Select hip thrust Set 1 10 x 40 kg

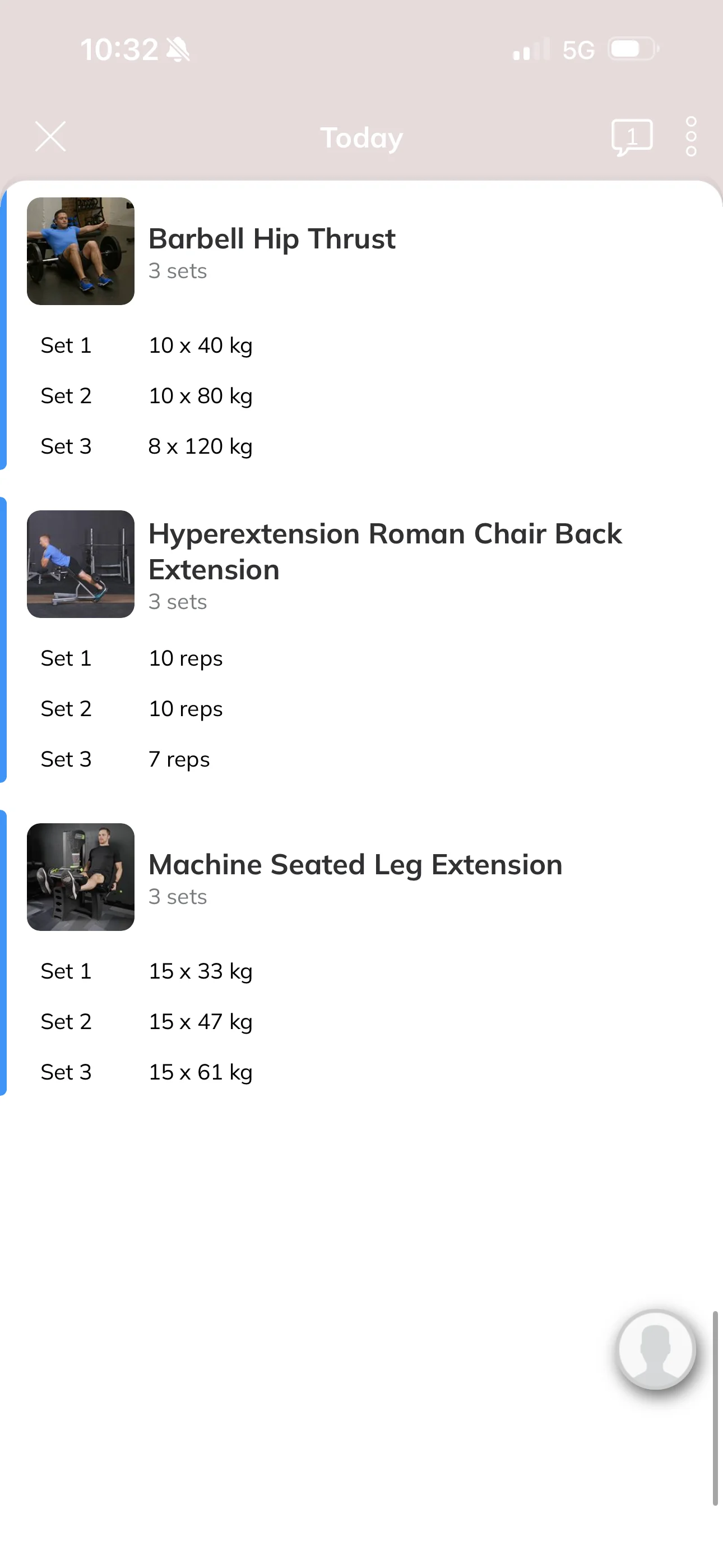tap(147, 346)
